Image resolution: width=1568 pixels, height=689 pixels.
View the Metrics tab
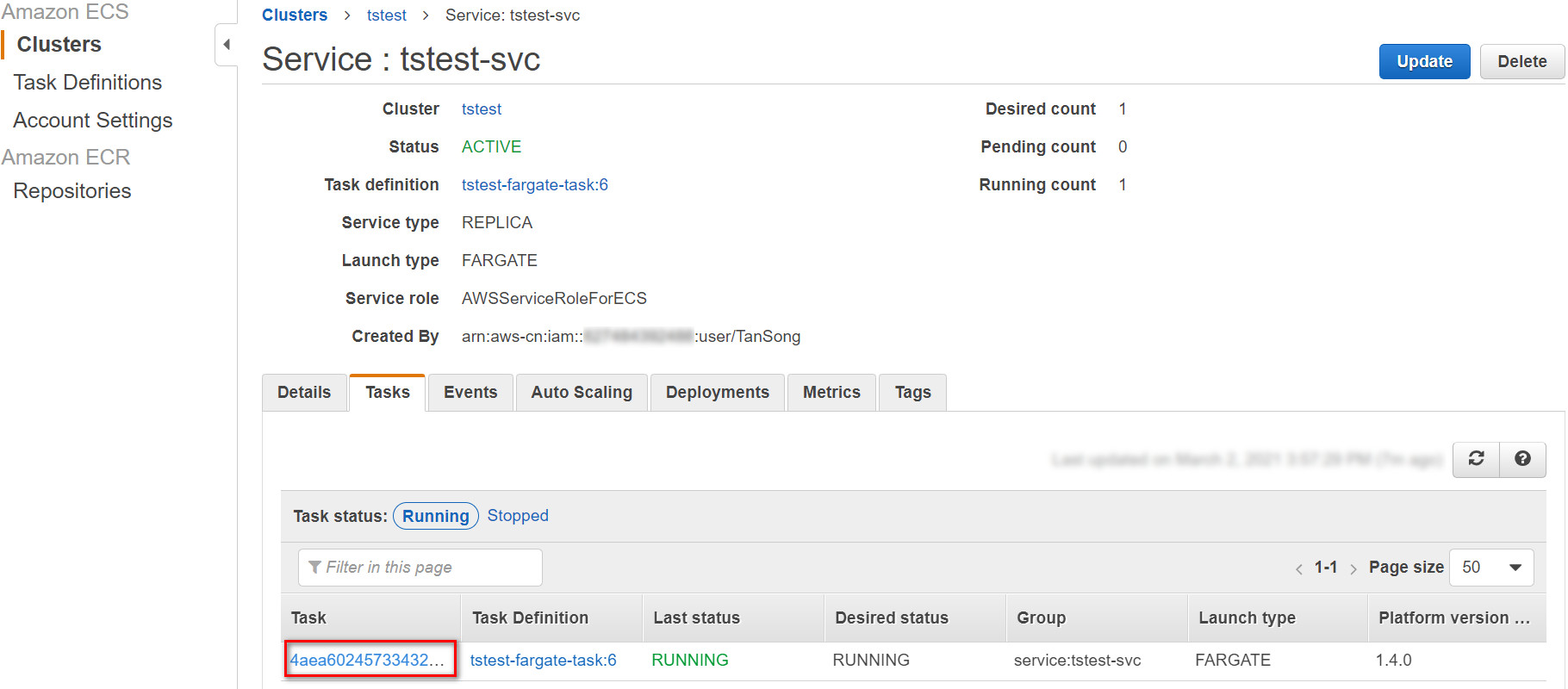tap(831, 393)
